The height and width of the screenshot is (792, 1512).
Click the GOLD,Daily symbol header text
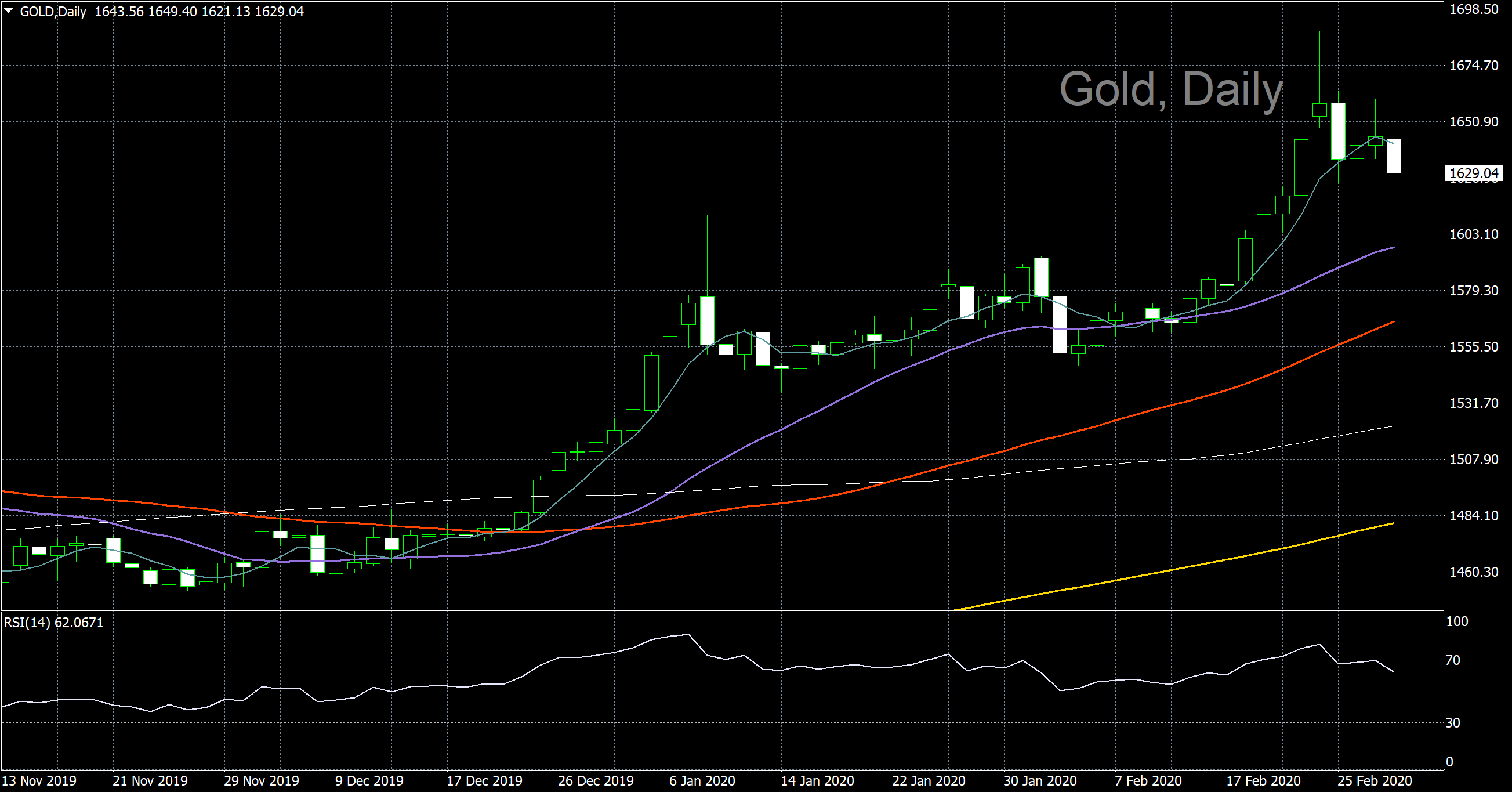coord(53,12)
